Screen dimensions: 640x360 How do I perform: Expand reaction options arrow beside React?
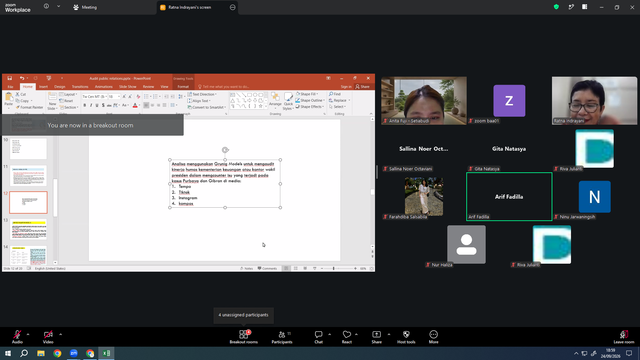coord(356,334)
